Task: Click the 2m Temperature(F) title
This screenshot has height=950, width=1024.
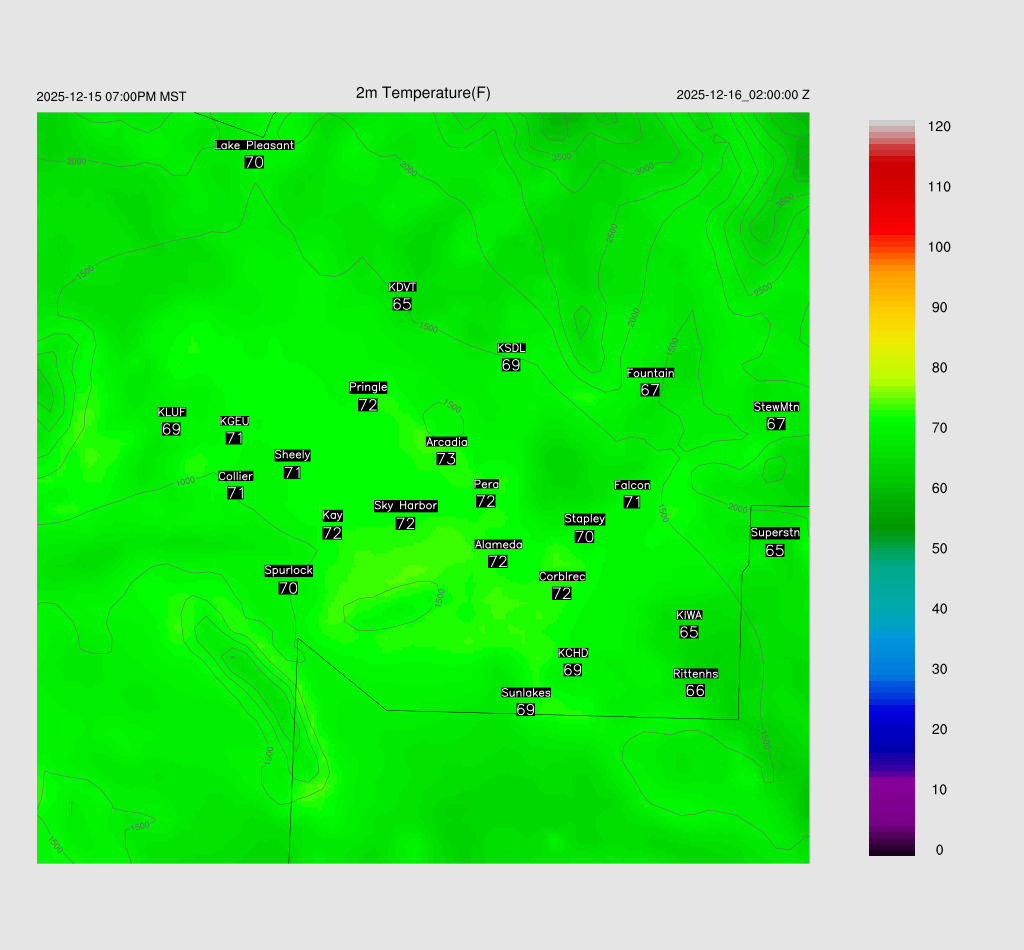Action: coord(423,93)
